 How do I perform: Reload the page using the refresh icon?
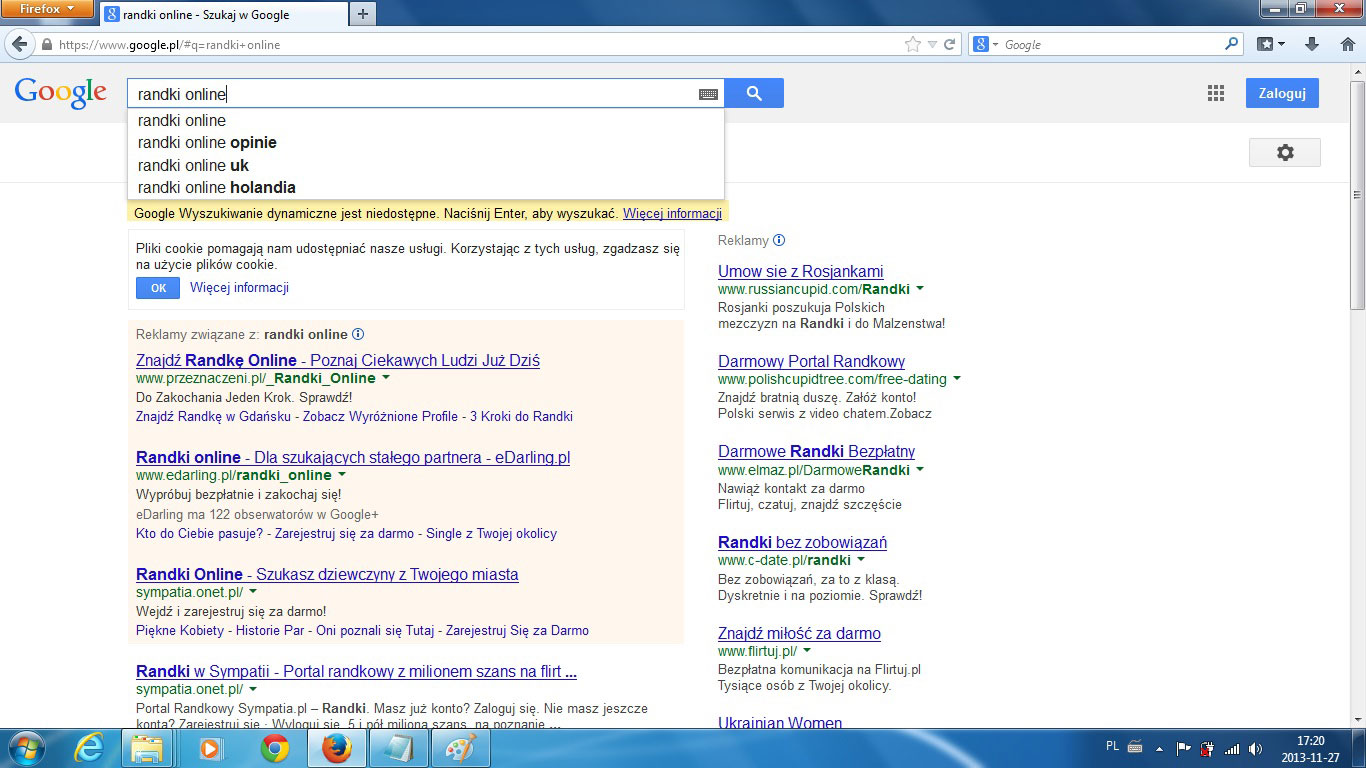(949, 45)
